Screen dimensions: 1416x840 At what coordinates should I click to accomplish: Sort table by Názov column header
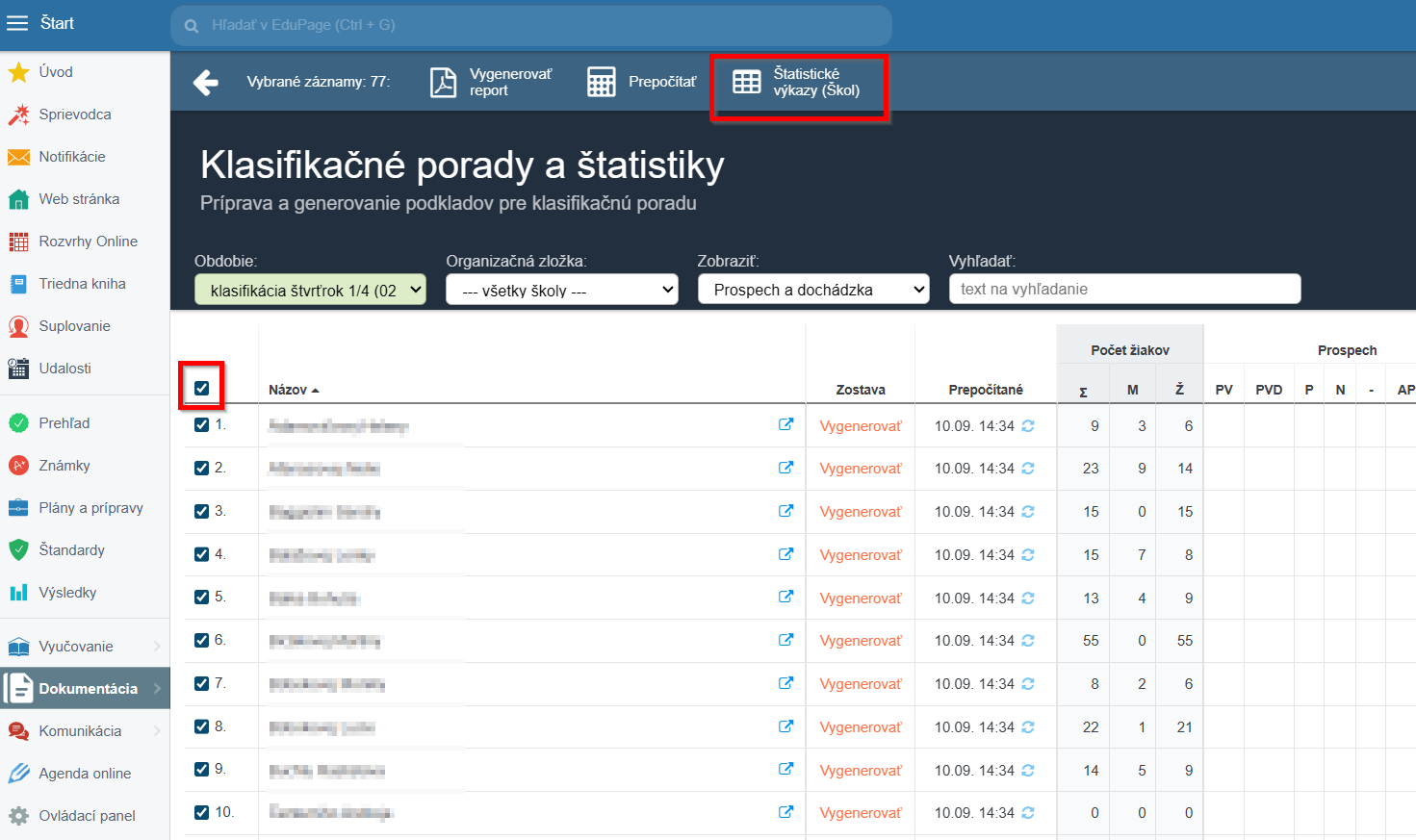289,390
